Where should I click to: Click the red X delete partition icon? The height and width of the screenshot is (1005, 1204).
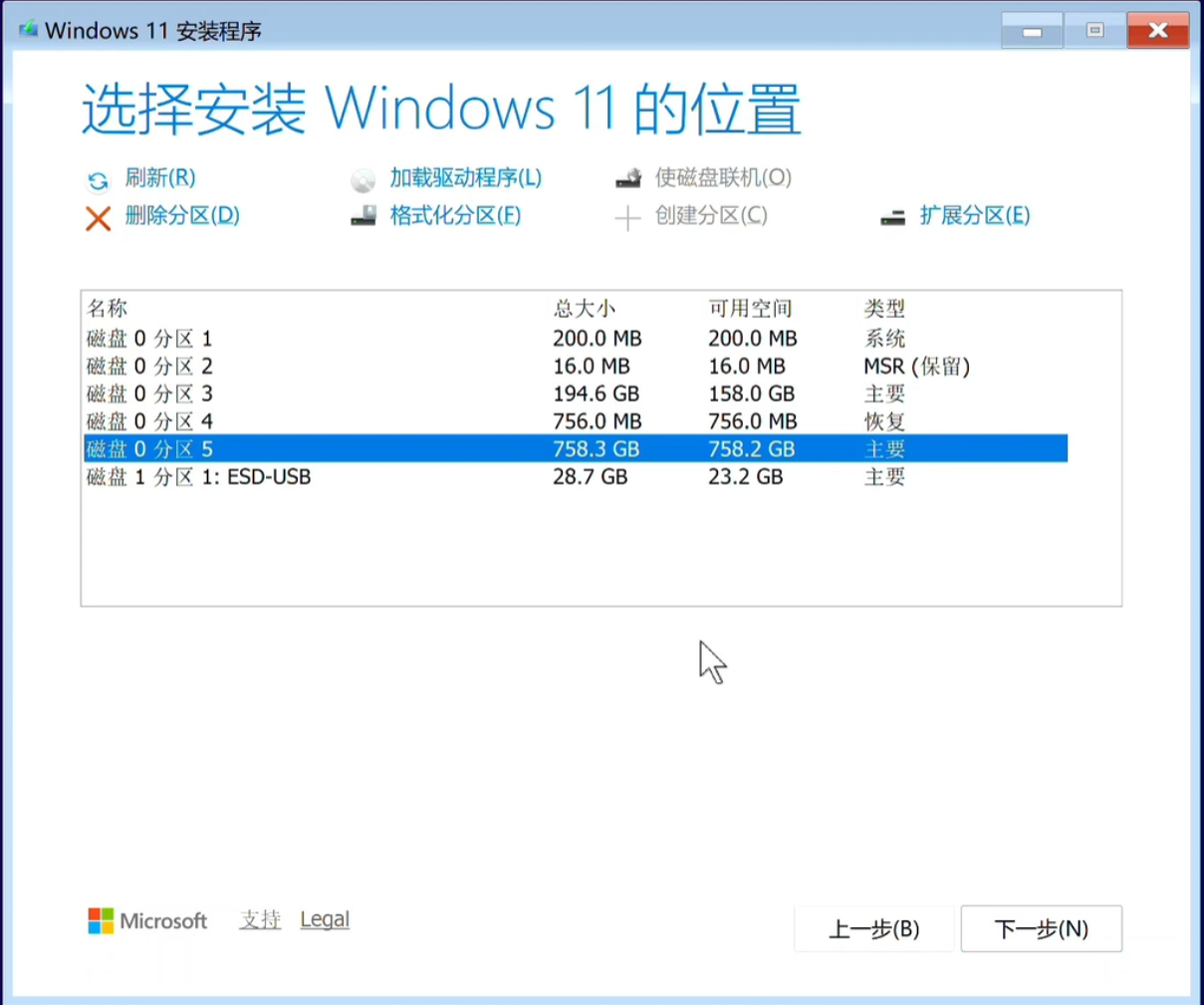coord(98,218)
